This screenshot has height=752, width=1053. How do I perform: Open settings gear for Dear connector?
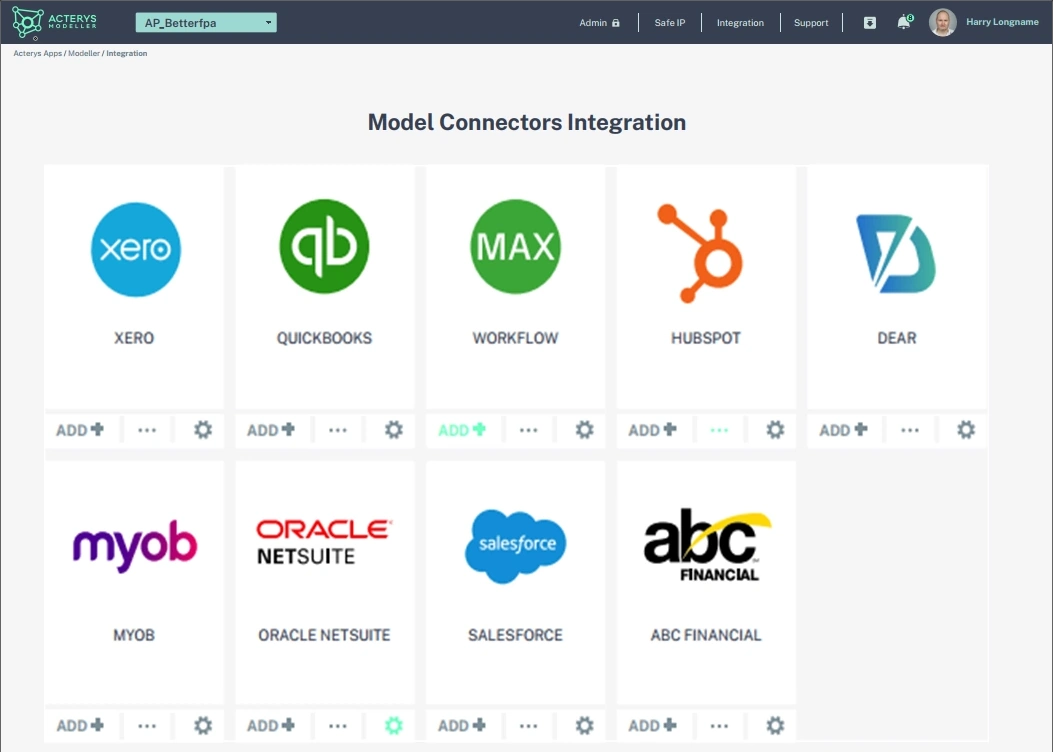[966, 430]
